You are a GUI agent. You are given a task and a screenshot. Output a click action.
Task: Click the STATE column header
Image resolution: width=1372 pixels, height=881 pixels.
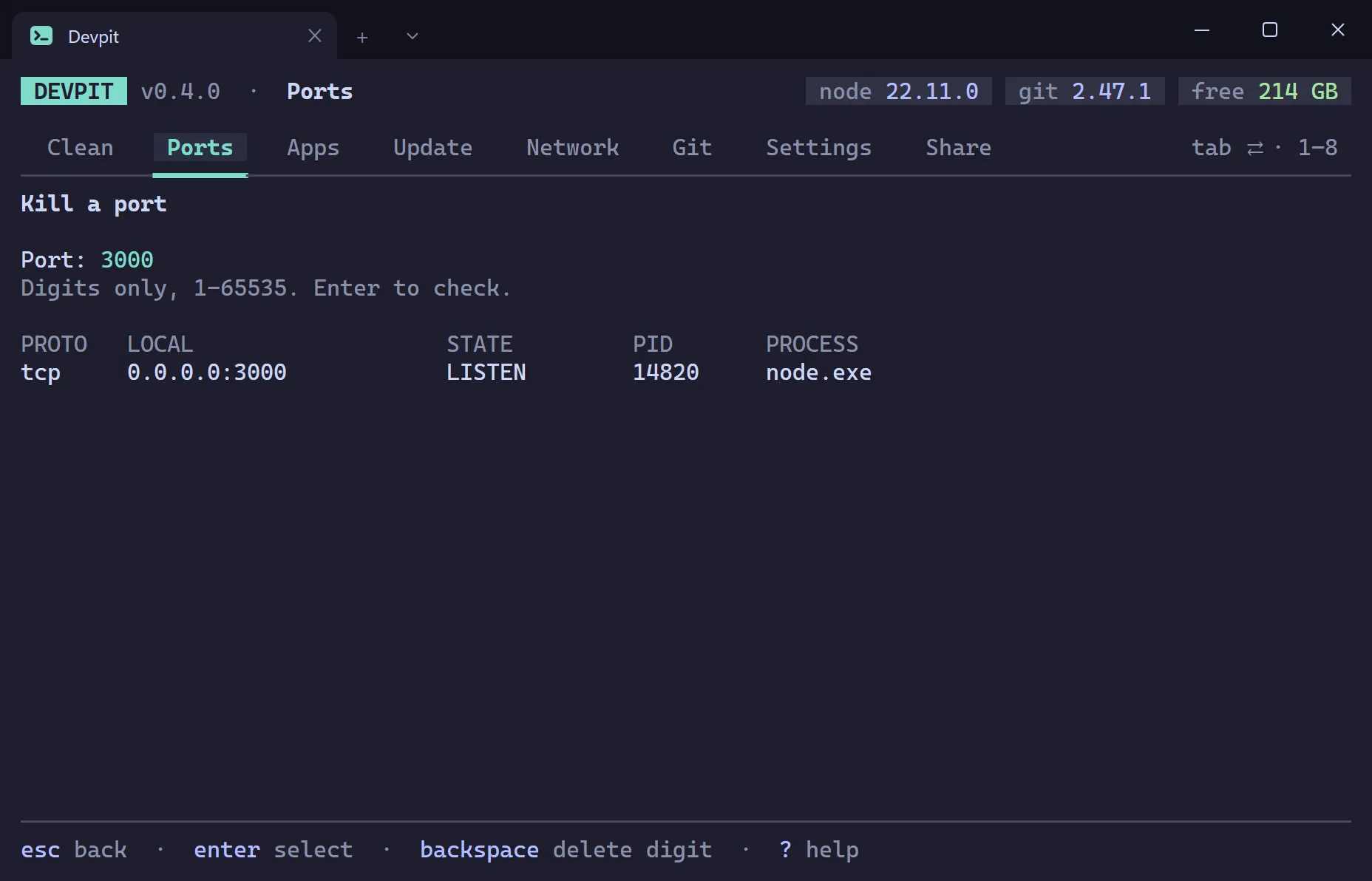(480, 344)
